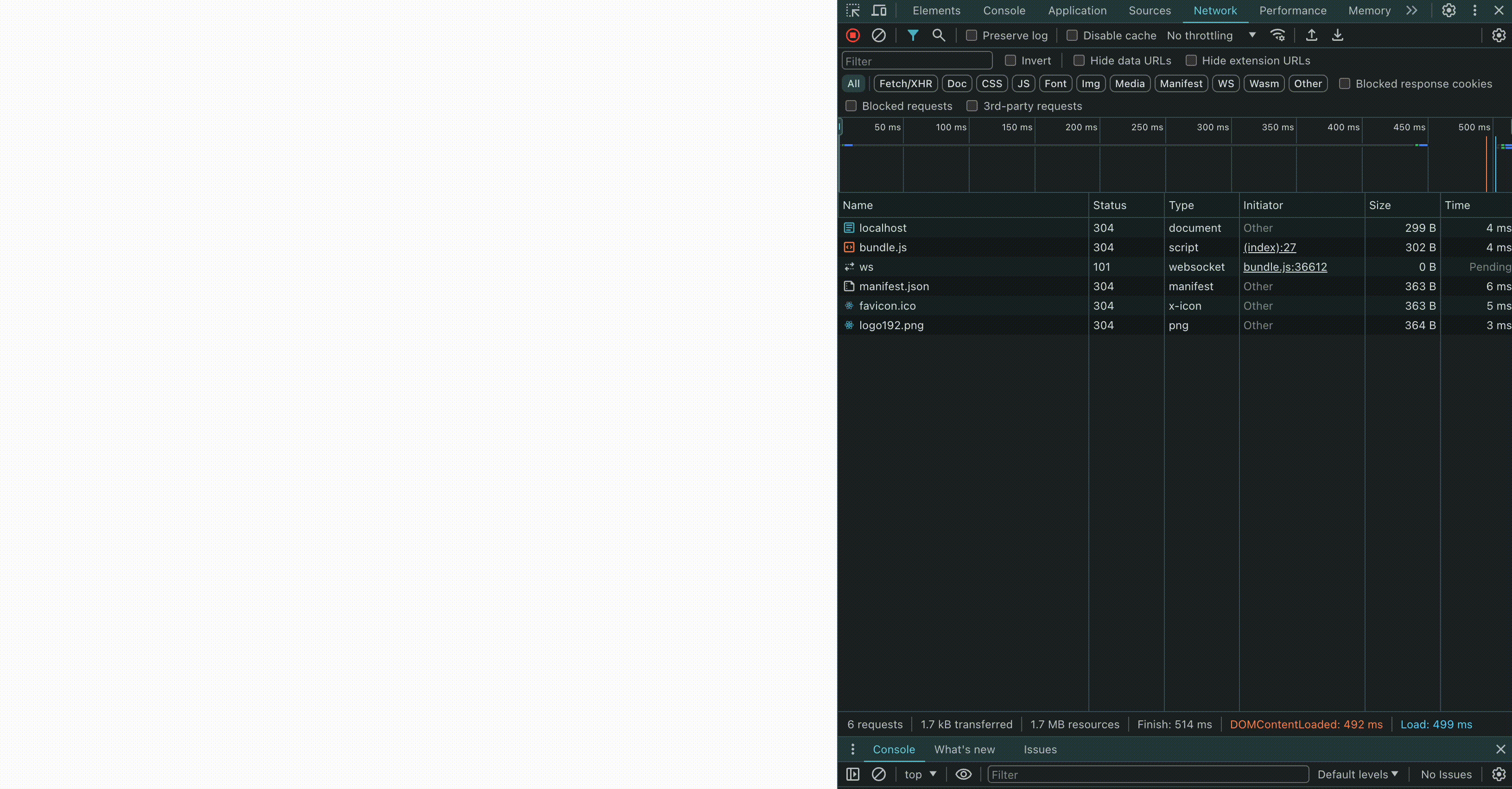Clear the network log
Screen dimensions: 1512x789
click(x=879, y=35)
